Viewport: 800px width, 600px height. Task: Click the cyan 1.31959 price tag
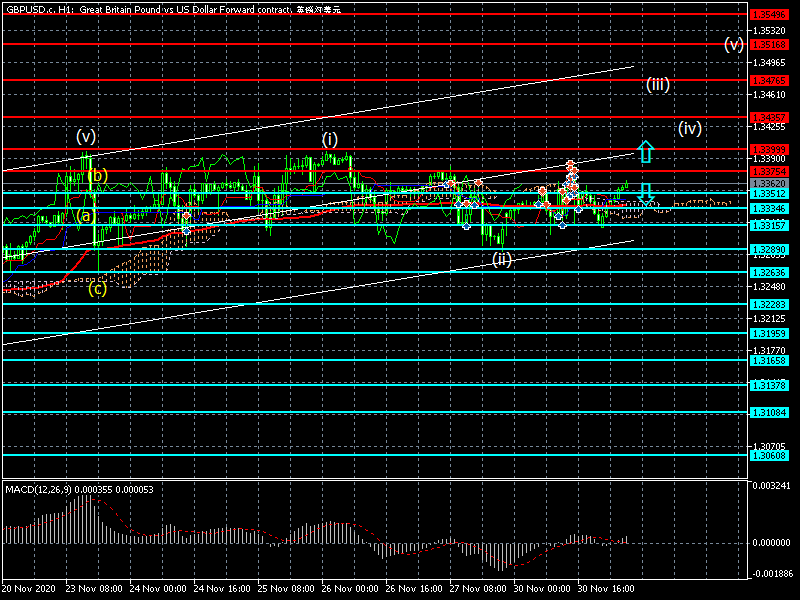click(769, 333)
